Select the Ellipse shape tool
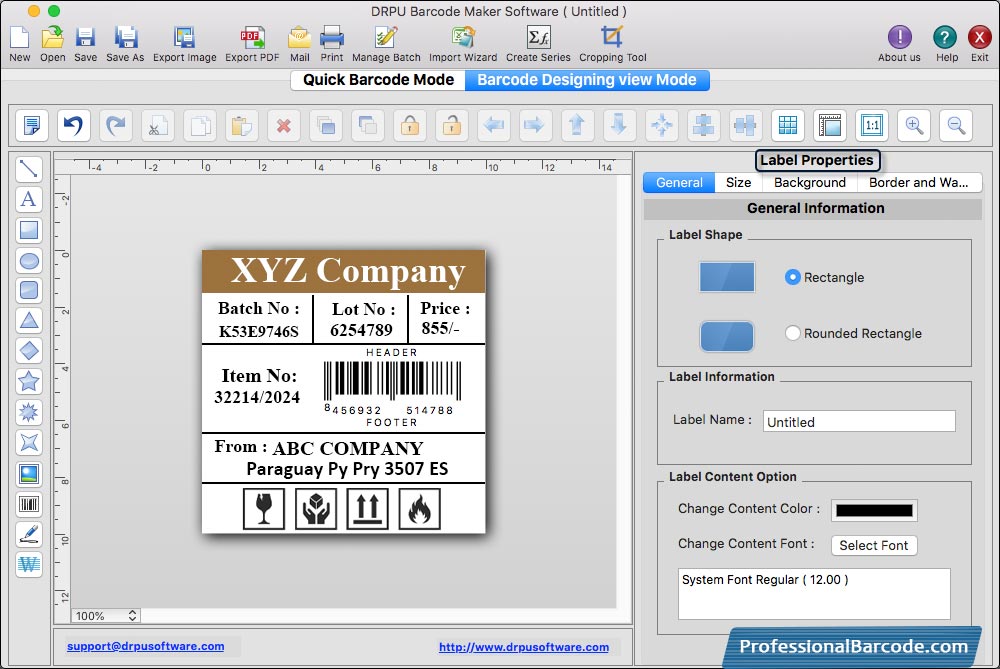The width and height of the screenshot is (1000, 669). click(x=29, y=260)
